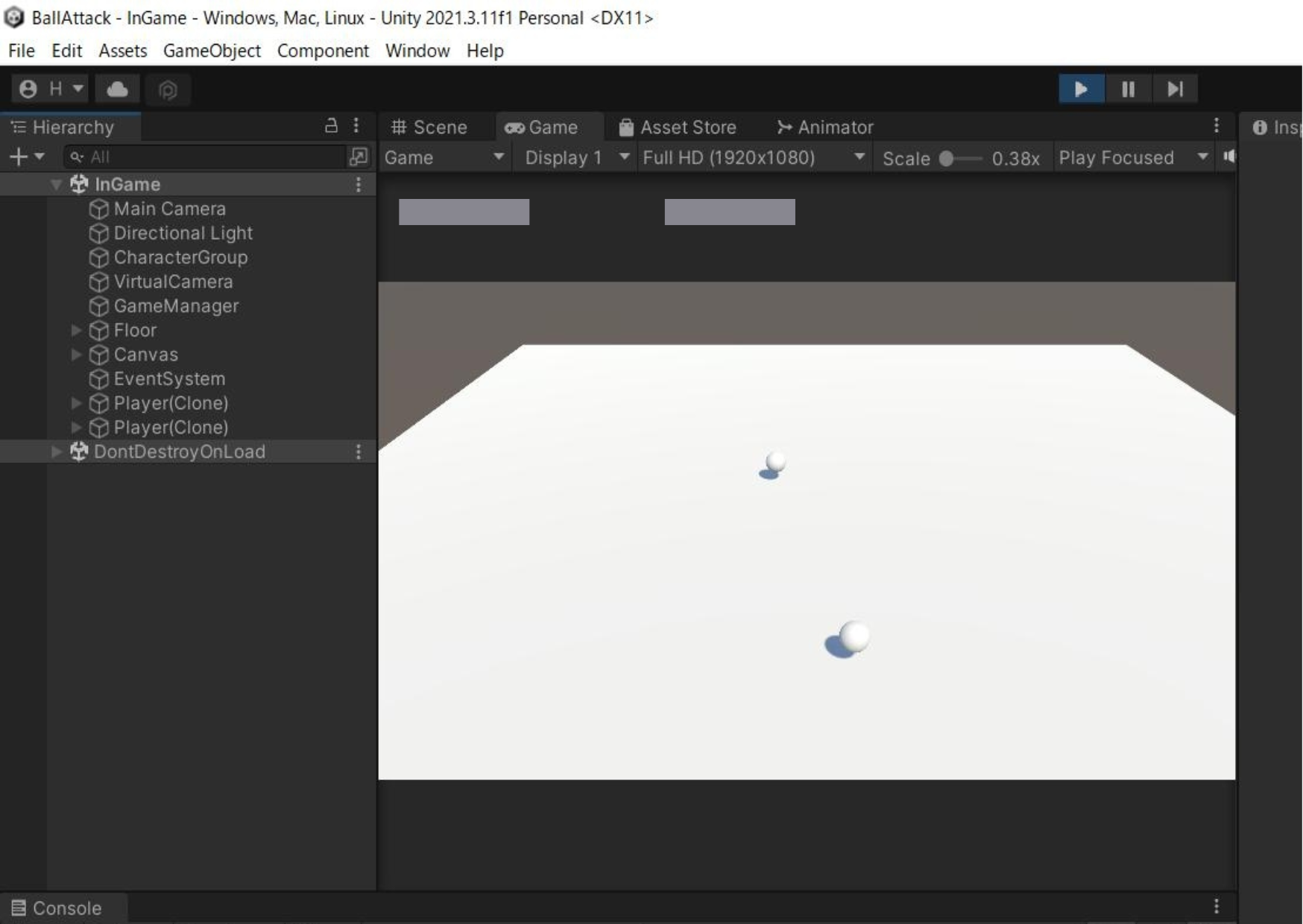The height and width of the screenshot is (924, 1303).
Task: Click the version control icon in toolbar
Action: tap(168, 90)
